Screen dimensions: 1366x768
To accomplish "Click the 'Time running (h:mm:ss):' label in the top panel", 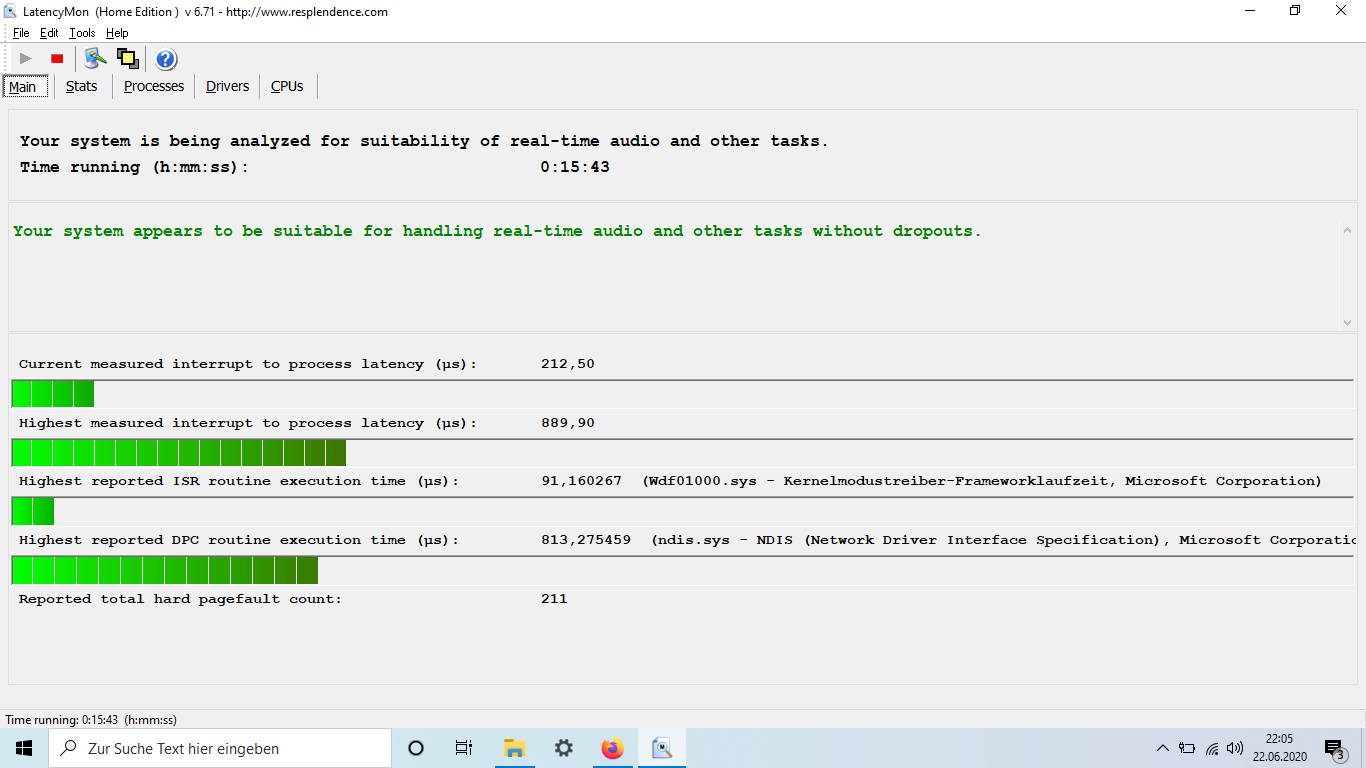I will (134, 167).
